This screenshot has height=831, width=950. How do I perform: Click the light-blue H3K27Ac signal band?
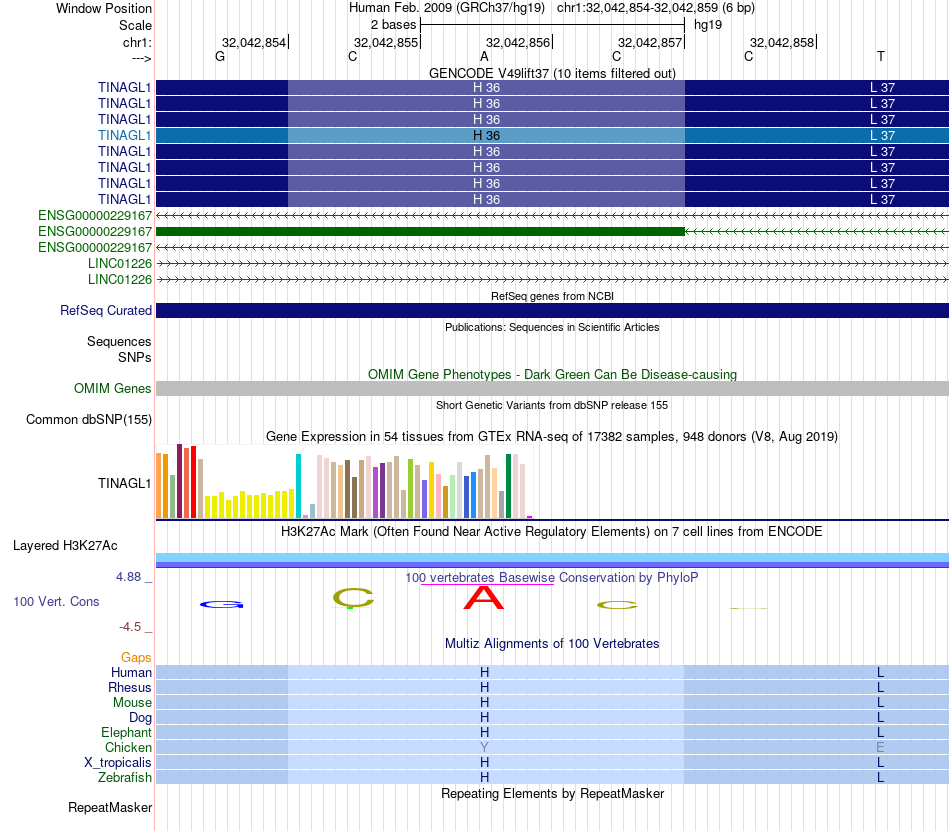coord(552,557)
